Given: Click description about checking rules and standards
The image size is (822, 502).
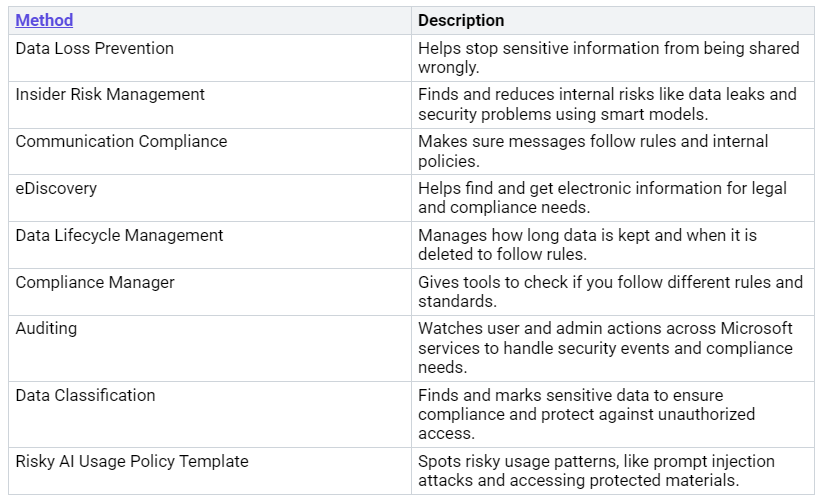Looking at the screenshot, I should (610, 292).
